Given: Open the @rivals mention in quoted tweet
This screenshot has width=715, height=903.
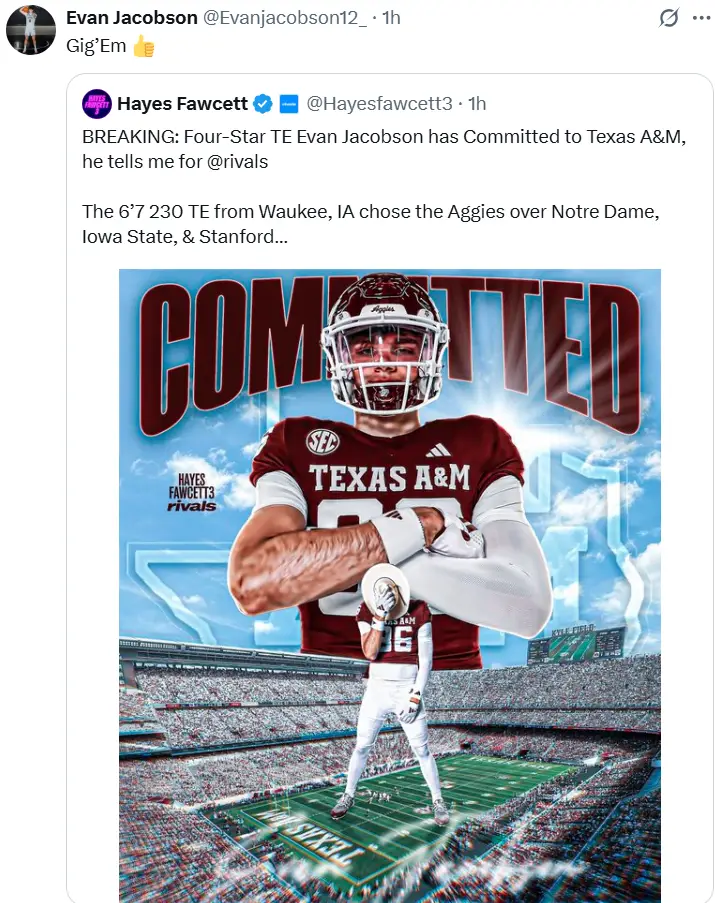Looking at the screenshot, I should 237,162.
